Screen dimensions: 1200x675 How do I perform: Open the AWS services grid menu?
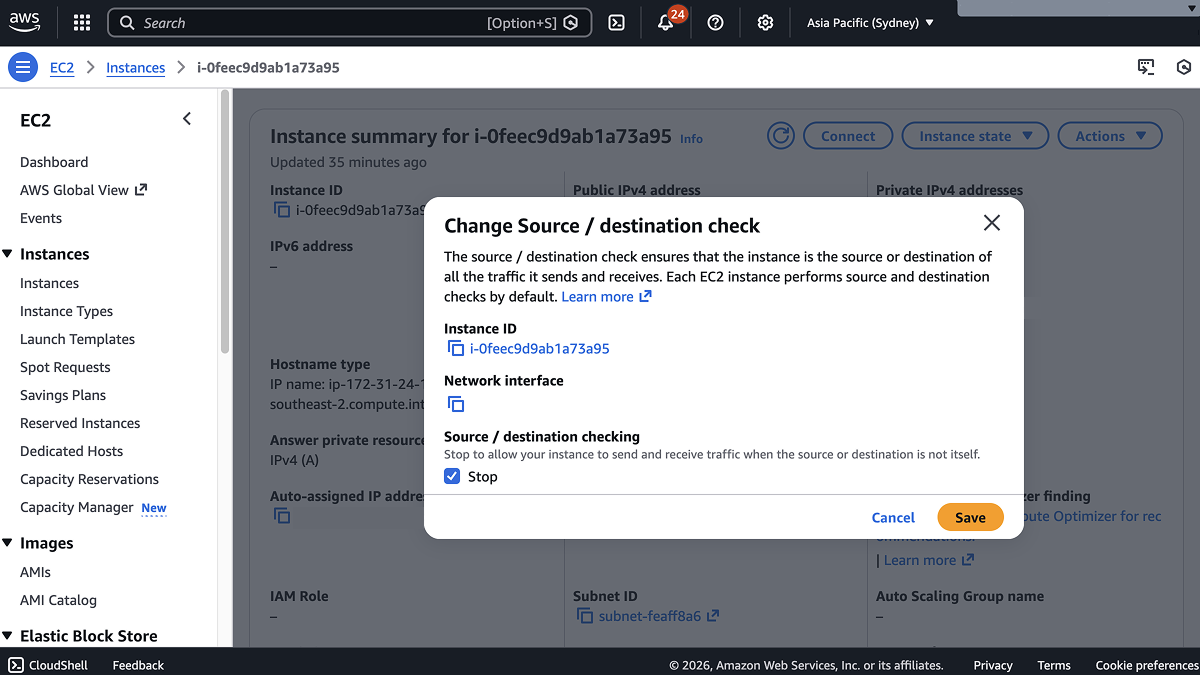(x=81, y=22)
